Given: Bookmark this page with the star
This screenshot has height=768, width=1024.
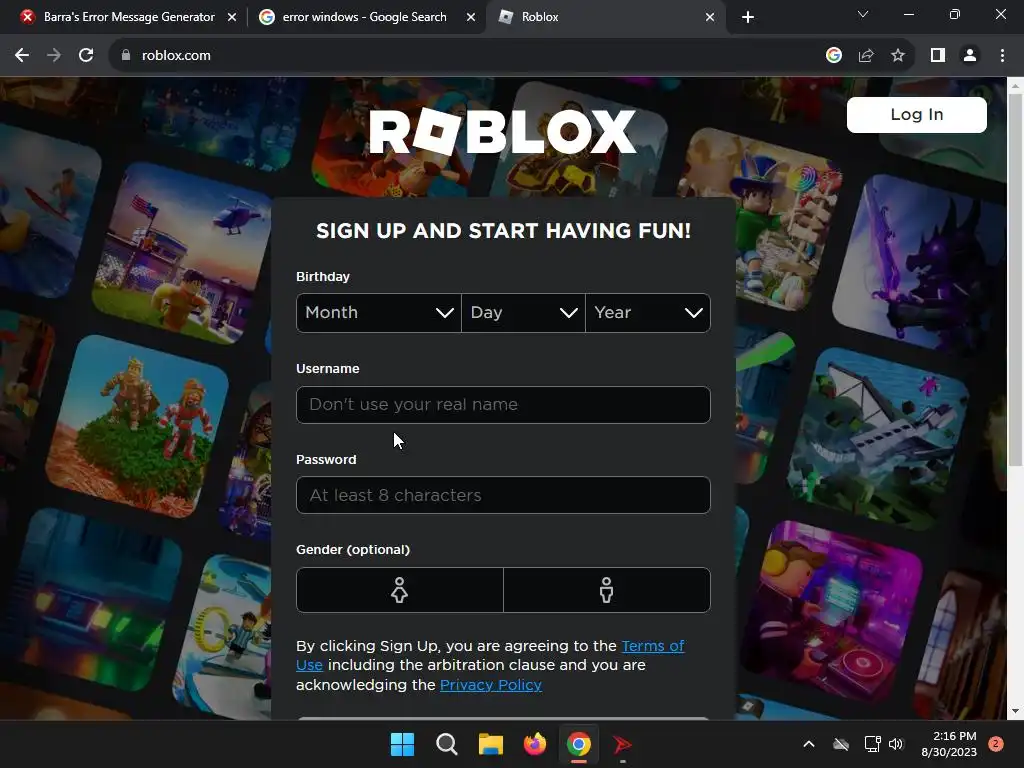Looking at the screenshot, I should tap(898, 56).
